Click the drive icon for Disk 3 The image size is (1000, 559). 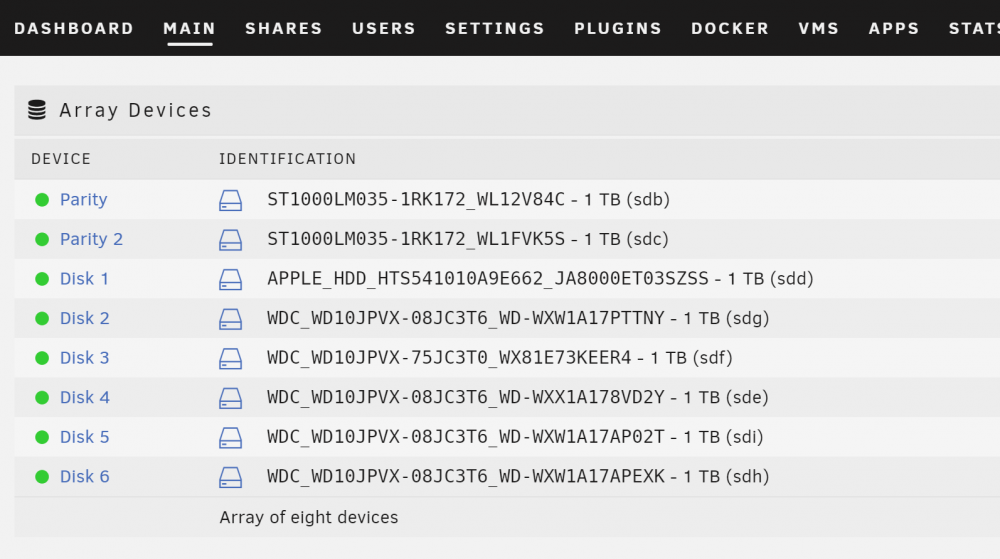230,358
